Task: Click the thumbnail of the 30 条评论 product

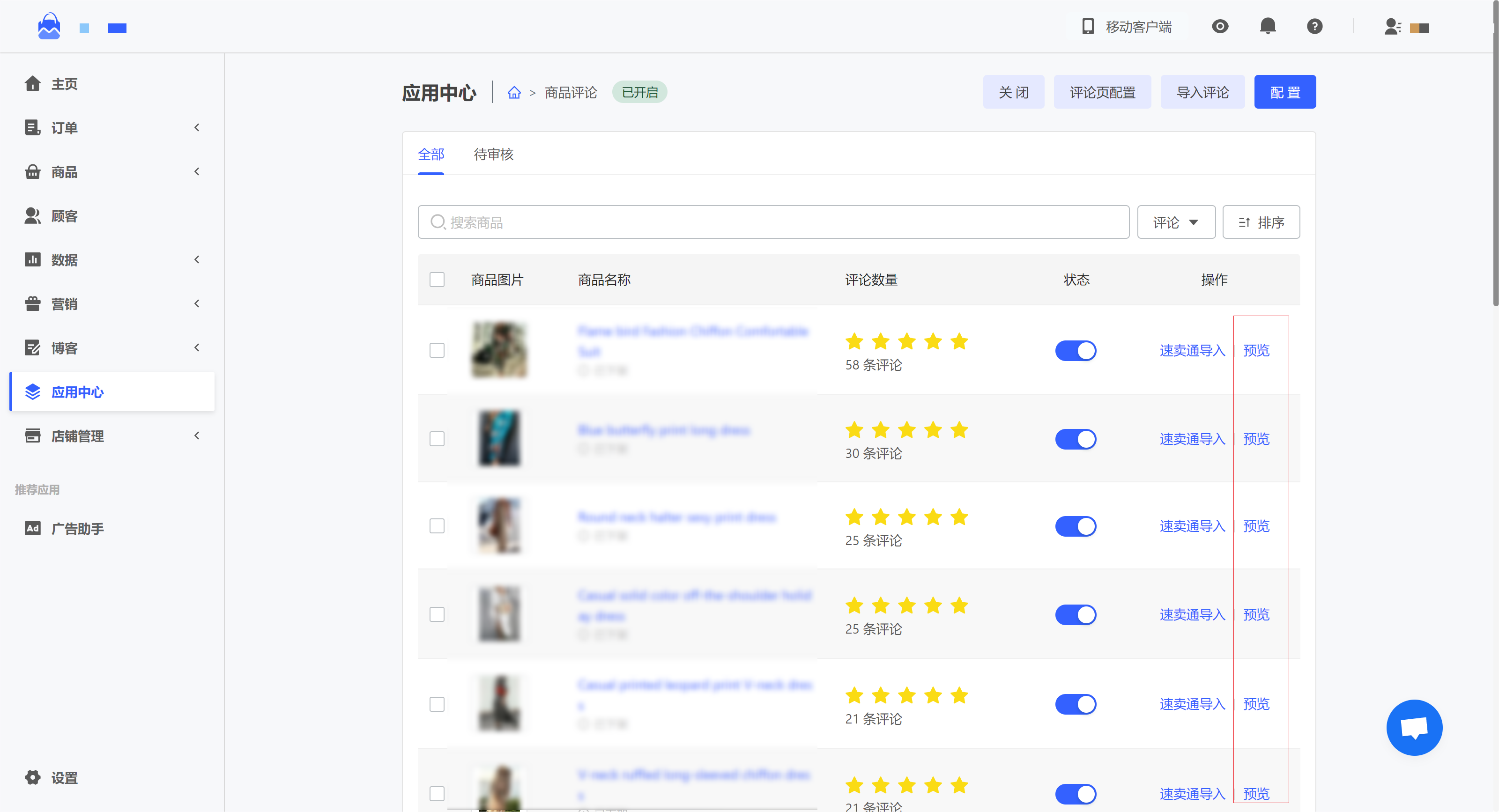Action: coord(499,439)
